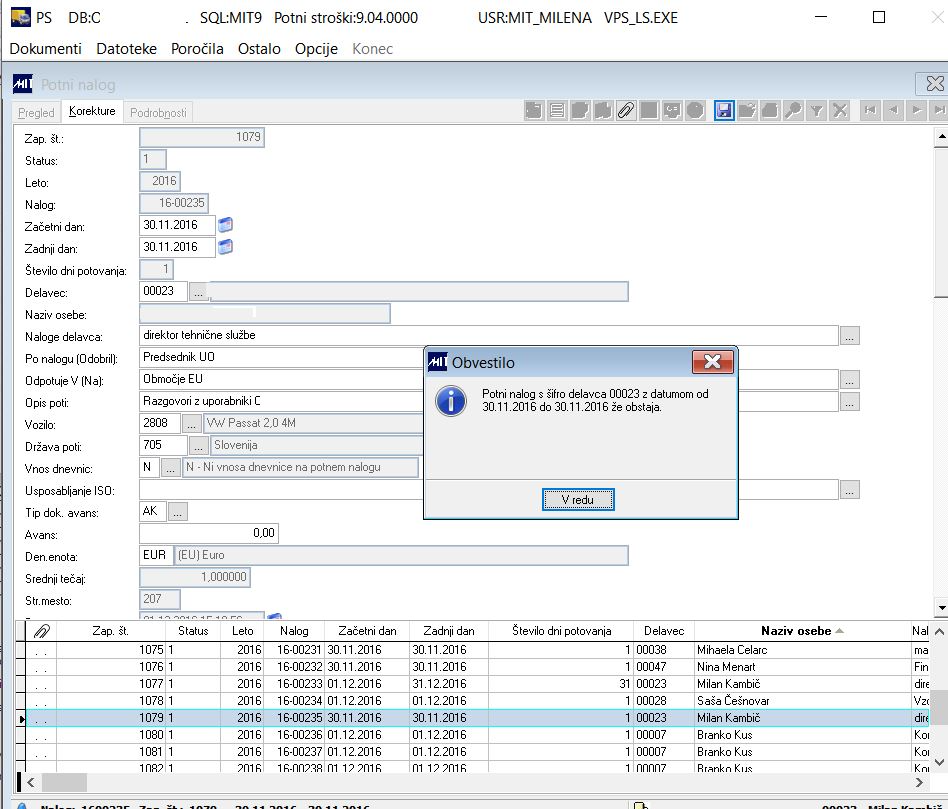
Task: Open the Dokumenti menu
Action: [46, 48]
